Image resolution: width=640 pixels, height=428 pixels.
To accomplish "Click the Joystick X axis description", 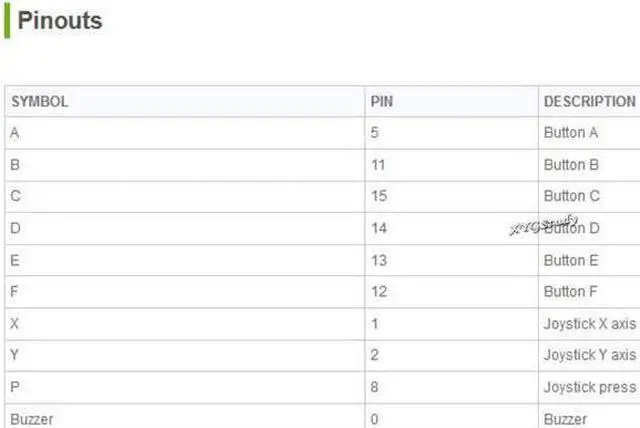I will point(590,324).
